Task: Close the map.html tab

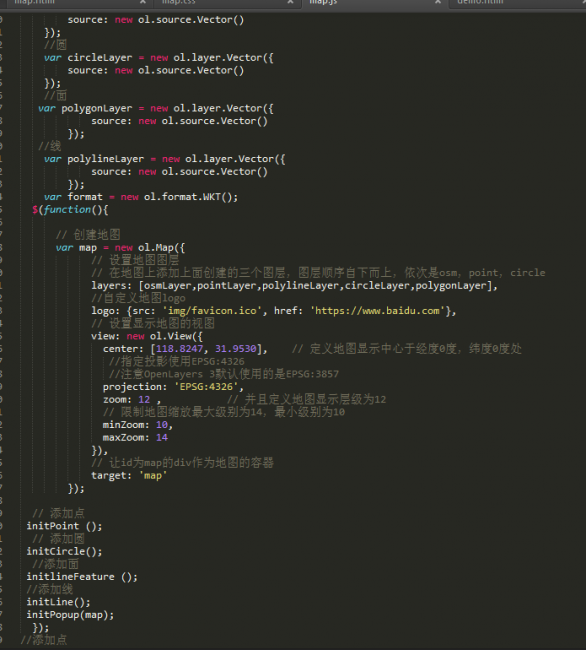Action: pos(143,2)
